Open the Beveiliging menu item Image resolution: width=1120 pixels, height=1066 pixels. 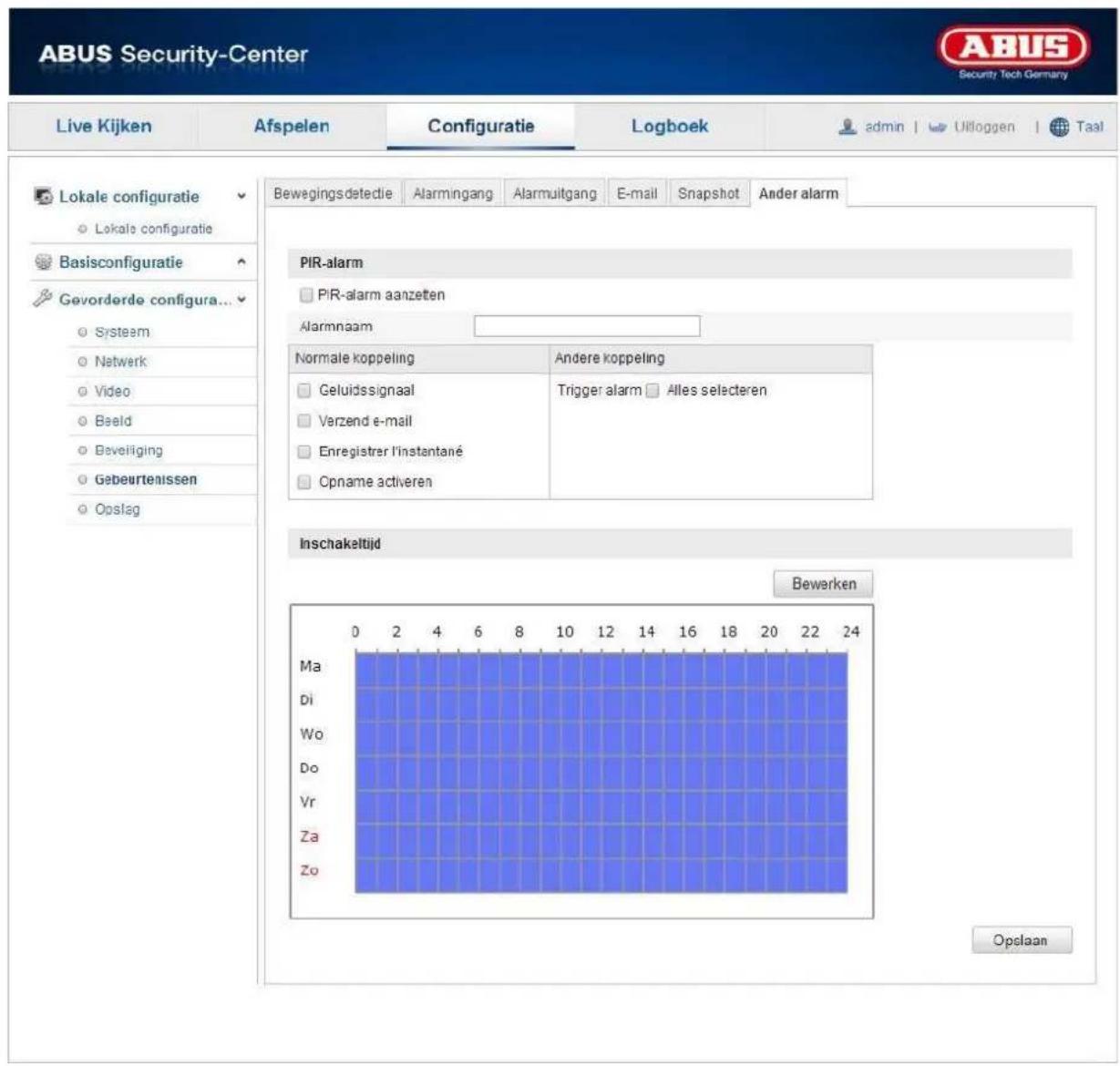click(128, 450)
